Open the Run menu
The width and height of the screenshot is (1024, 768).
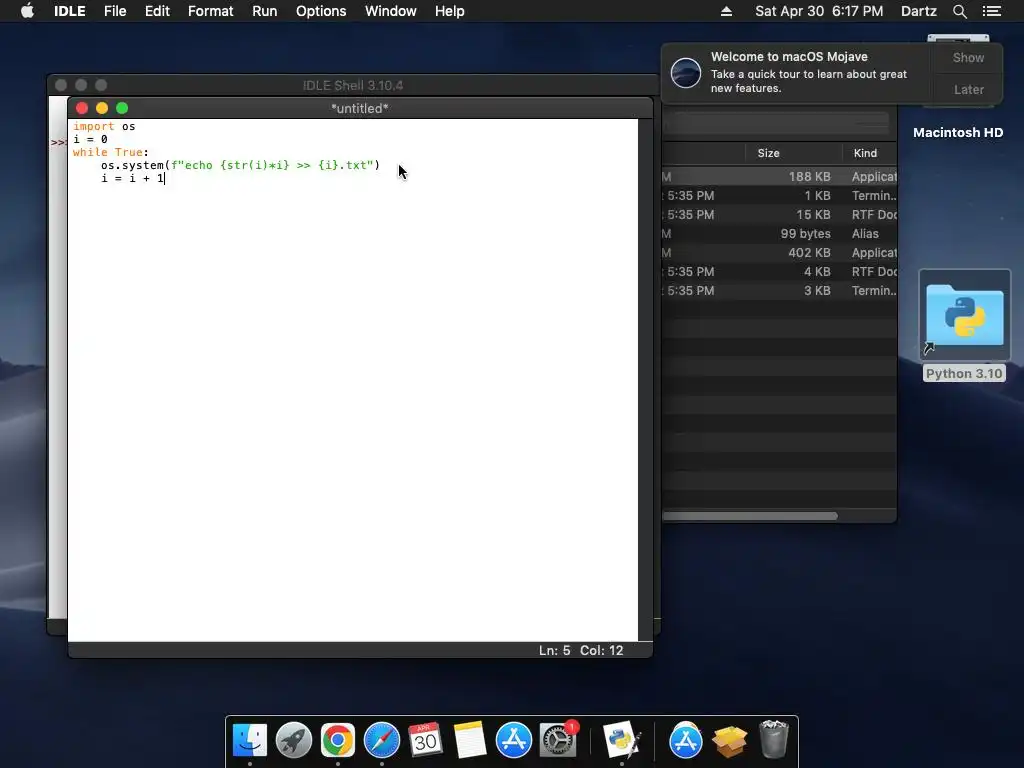(264, 11)
